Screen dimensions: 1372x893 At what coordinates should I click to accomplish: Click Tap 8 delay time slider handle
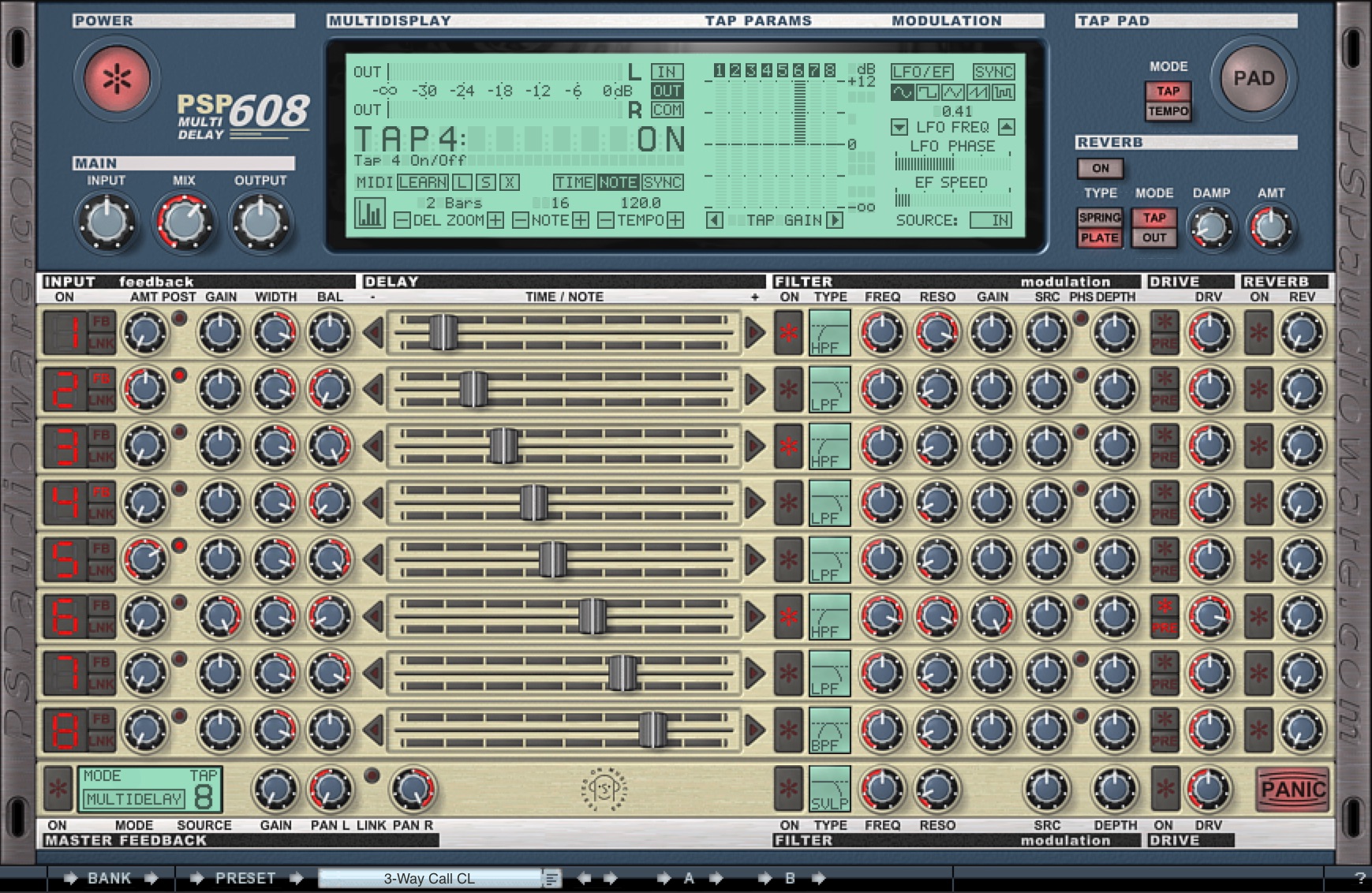point(652,730)
